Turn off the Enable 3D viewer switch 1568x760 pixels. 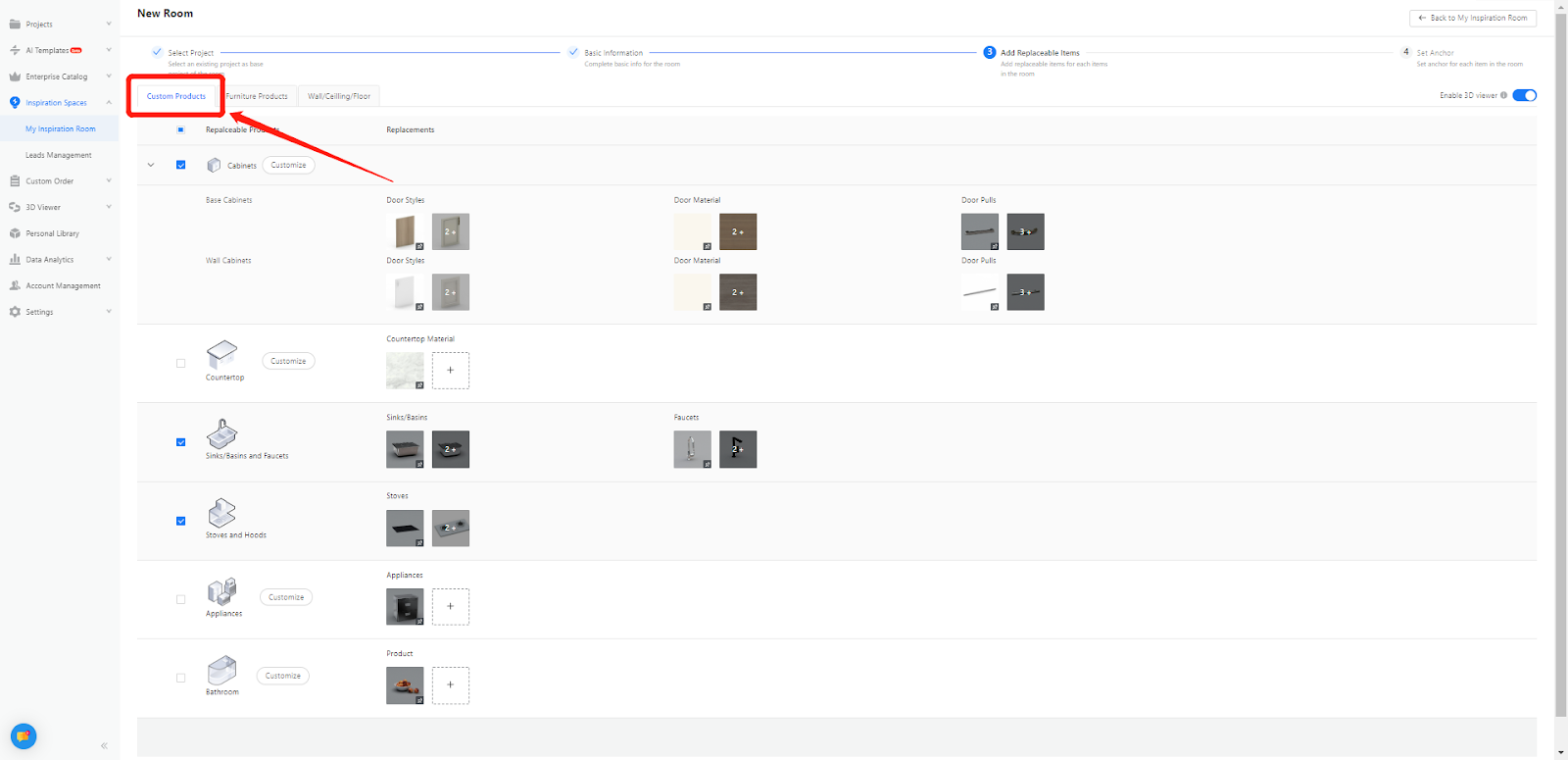1524,95
